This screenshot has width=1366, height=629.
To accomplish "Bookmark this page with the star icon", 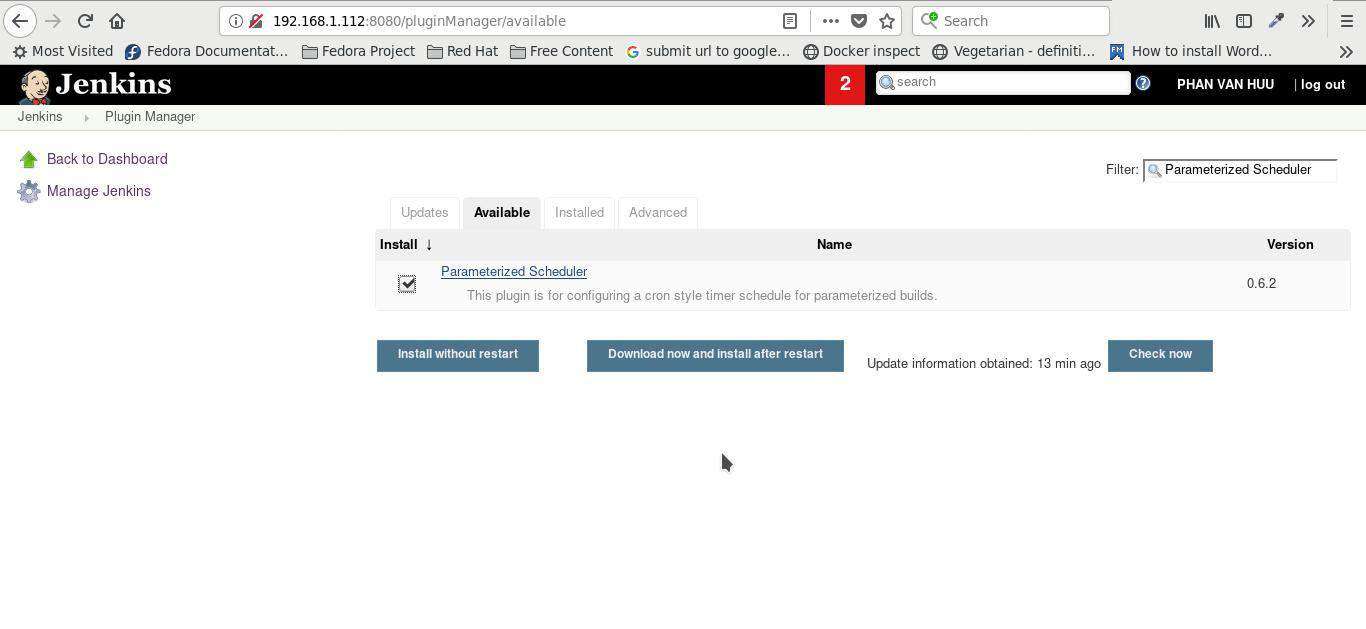I will click(x=887, y=21).
